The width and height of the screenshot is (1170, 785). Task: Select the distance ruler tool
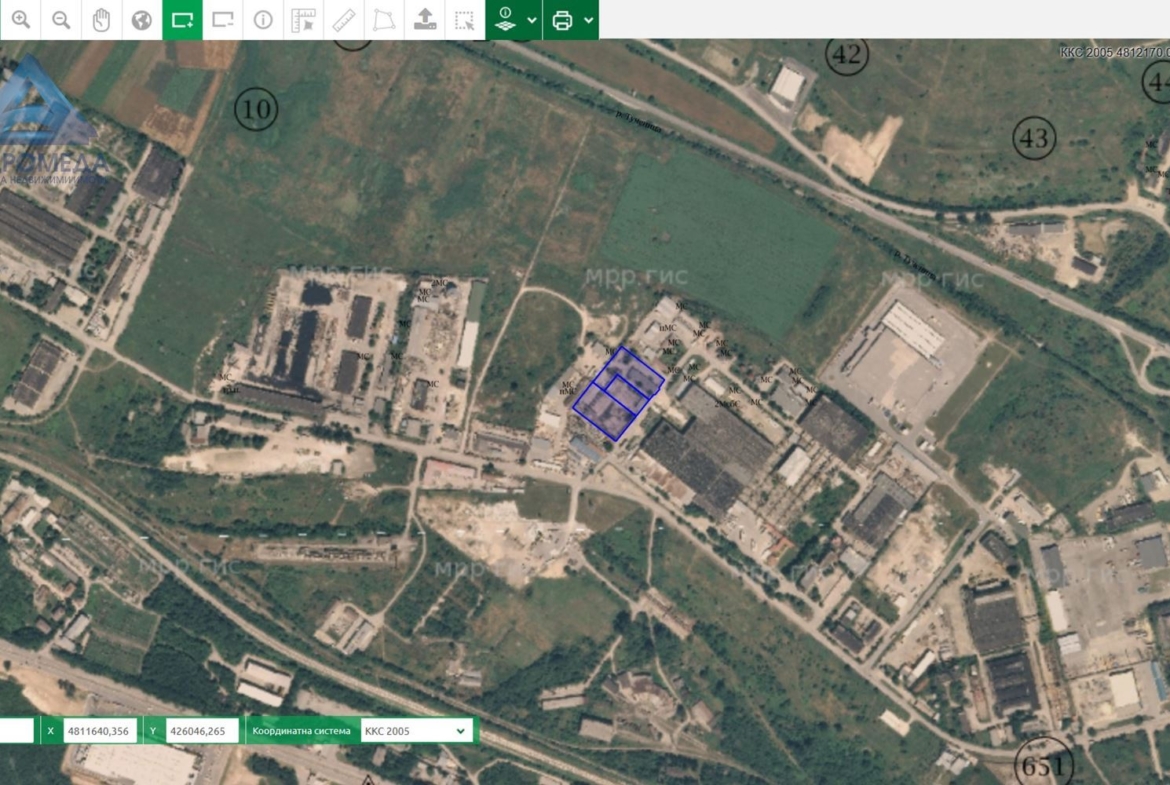344,20
